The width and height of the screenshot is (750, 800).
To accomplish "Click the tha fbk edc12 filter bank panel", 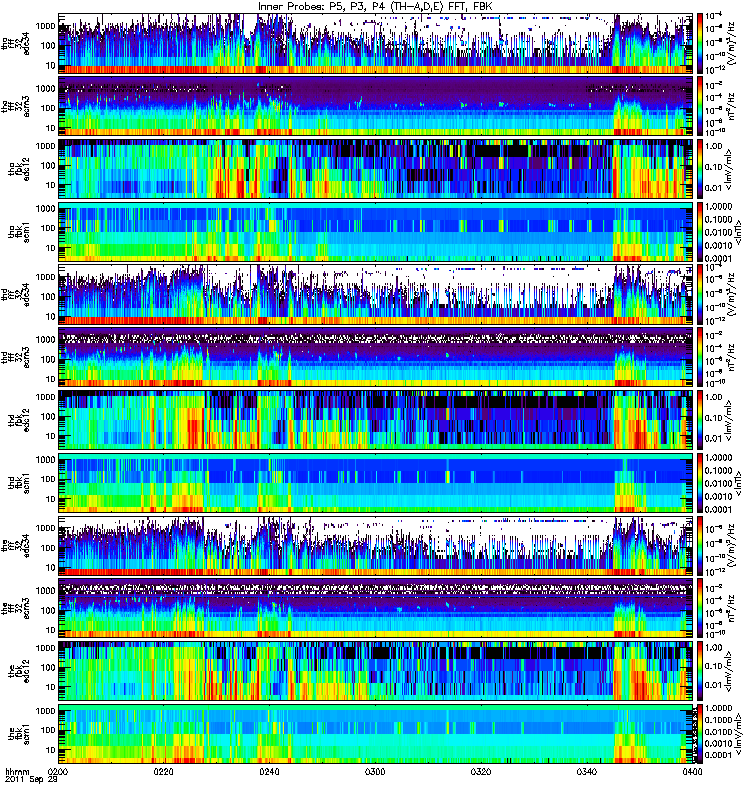I will (x=376, y=169).
